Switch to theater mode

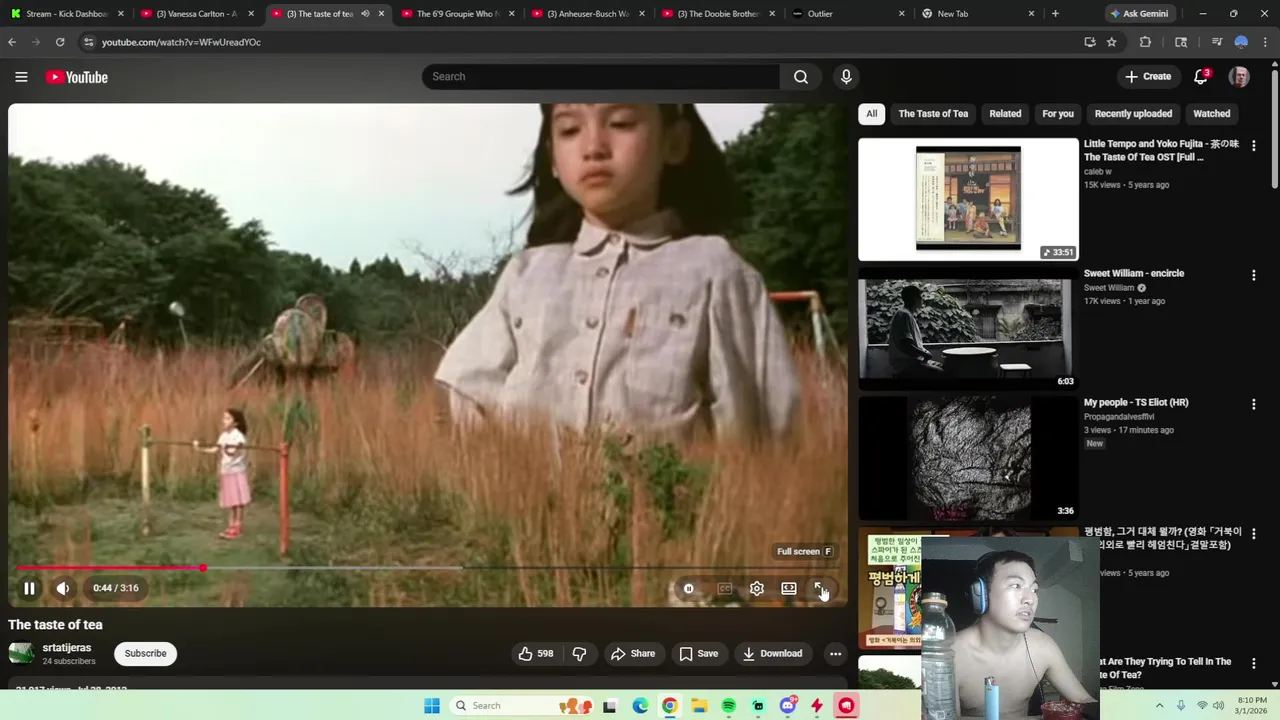tap(789, 588)
